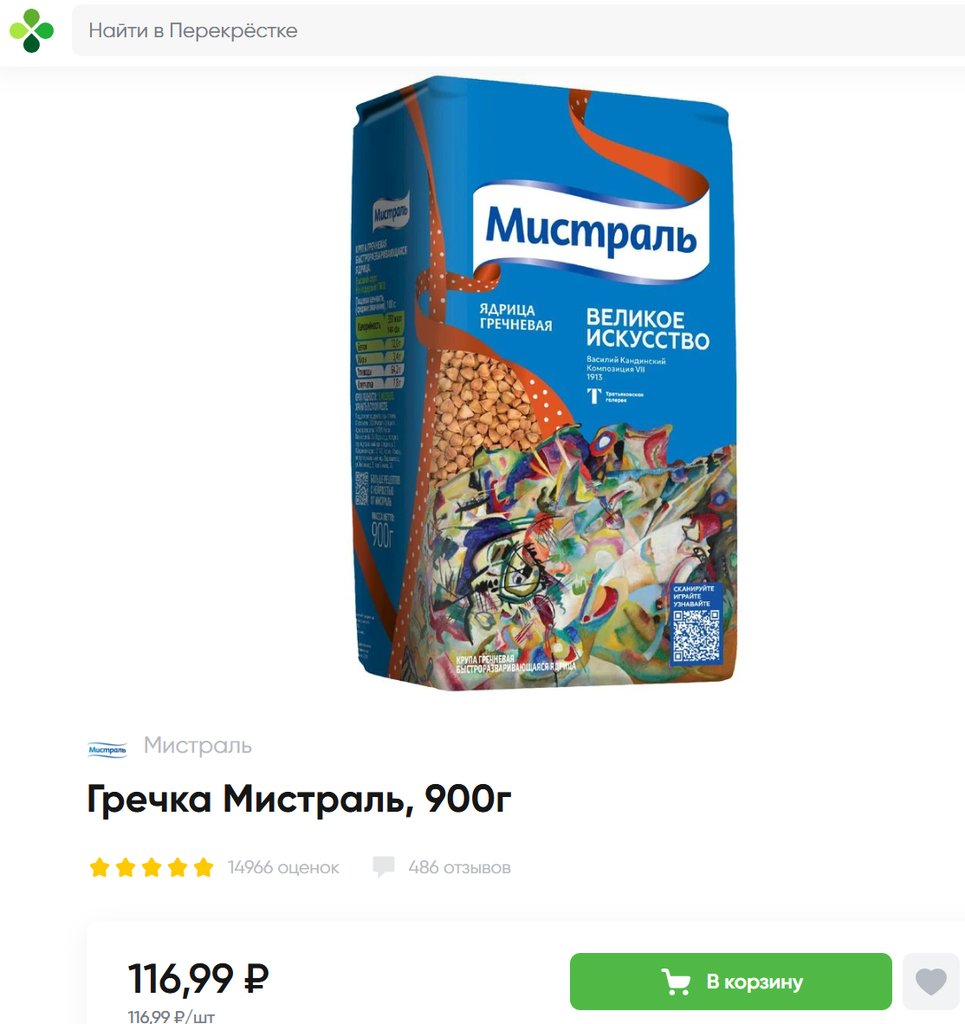The height and width of the screenshot is (1024, 965).
Task: Click the fourth rating star
Action: tap(178, 867)
